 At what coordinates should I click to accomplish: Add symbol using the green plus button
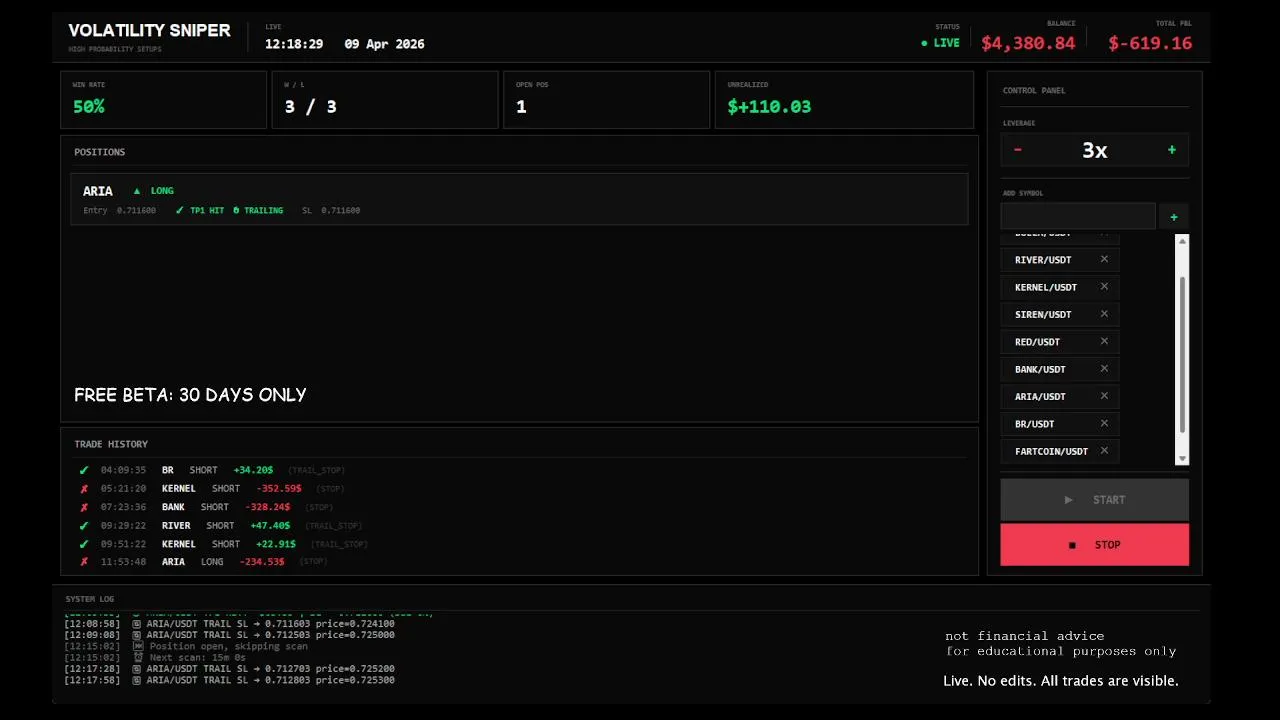tap(1174, 216)
